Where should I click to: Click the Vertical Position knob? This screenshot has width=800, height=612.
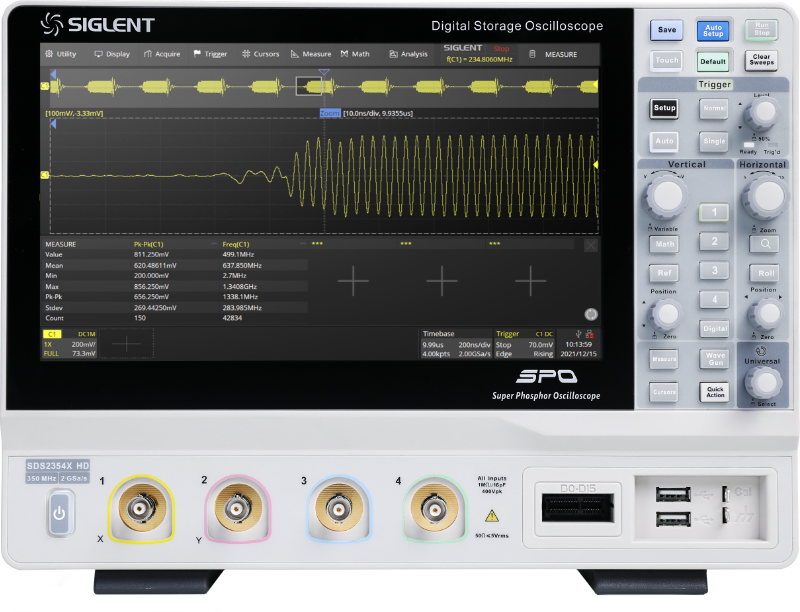click(x=666, y=315)
